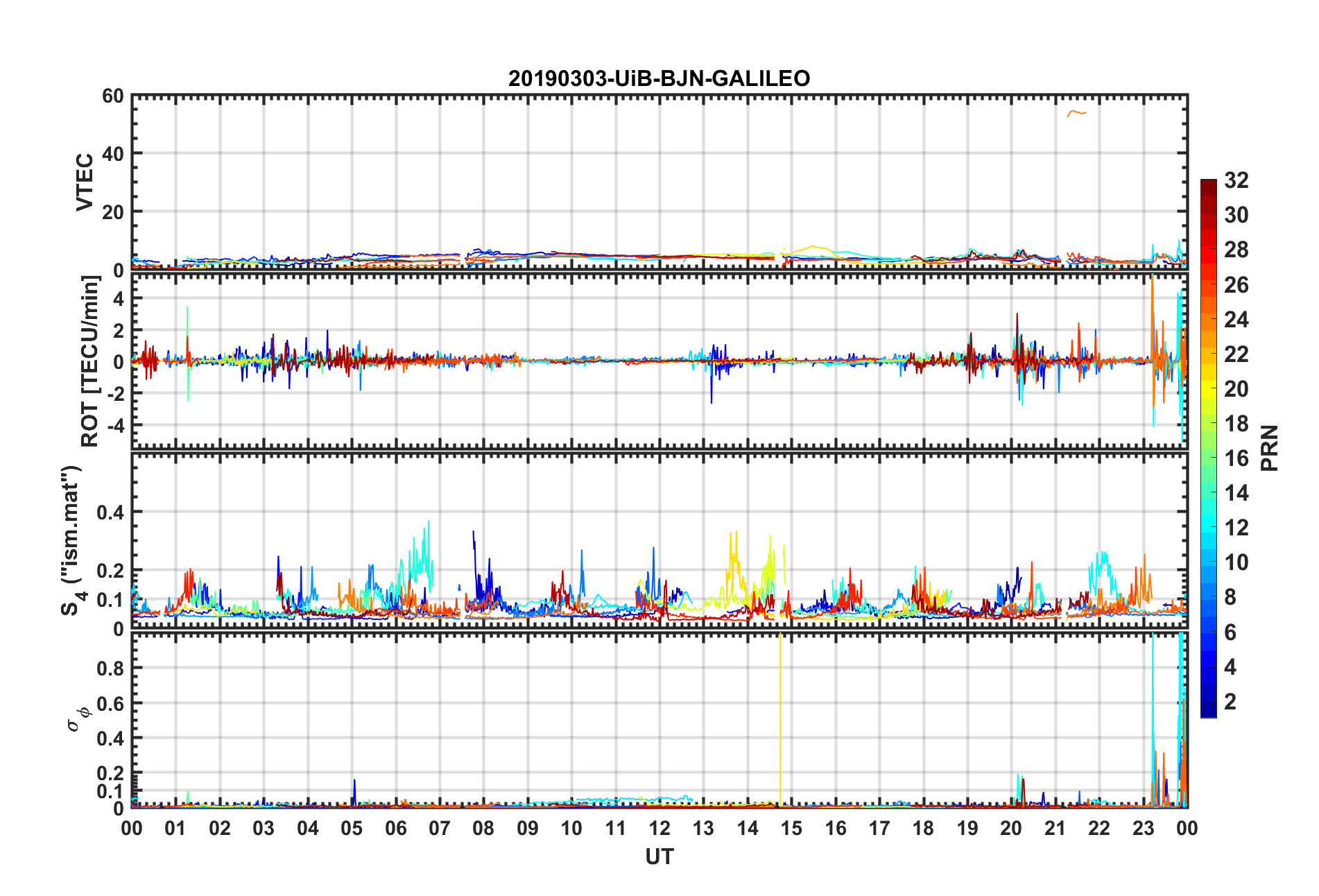Screen dimensions: 1319x896
Task: Click the PRN colorbar strip
Action: click(1209, 448)
